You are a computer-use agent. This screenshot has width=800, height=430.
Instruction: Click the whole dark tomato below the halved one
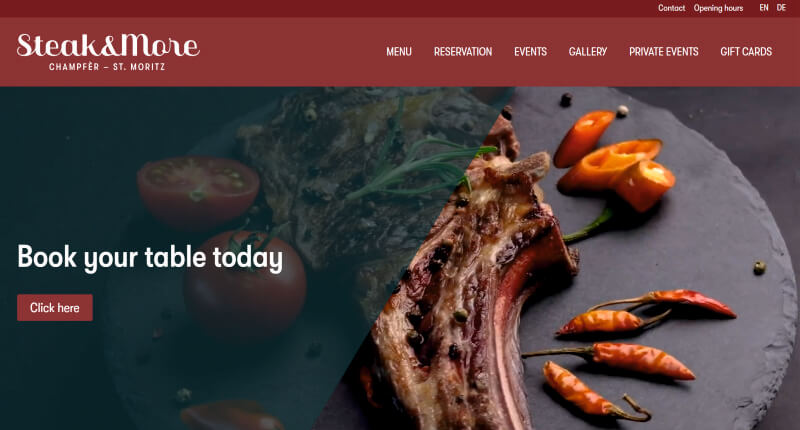(245, 286)
